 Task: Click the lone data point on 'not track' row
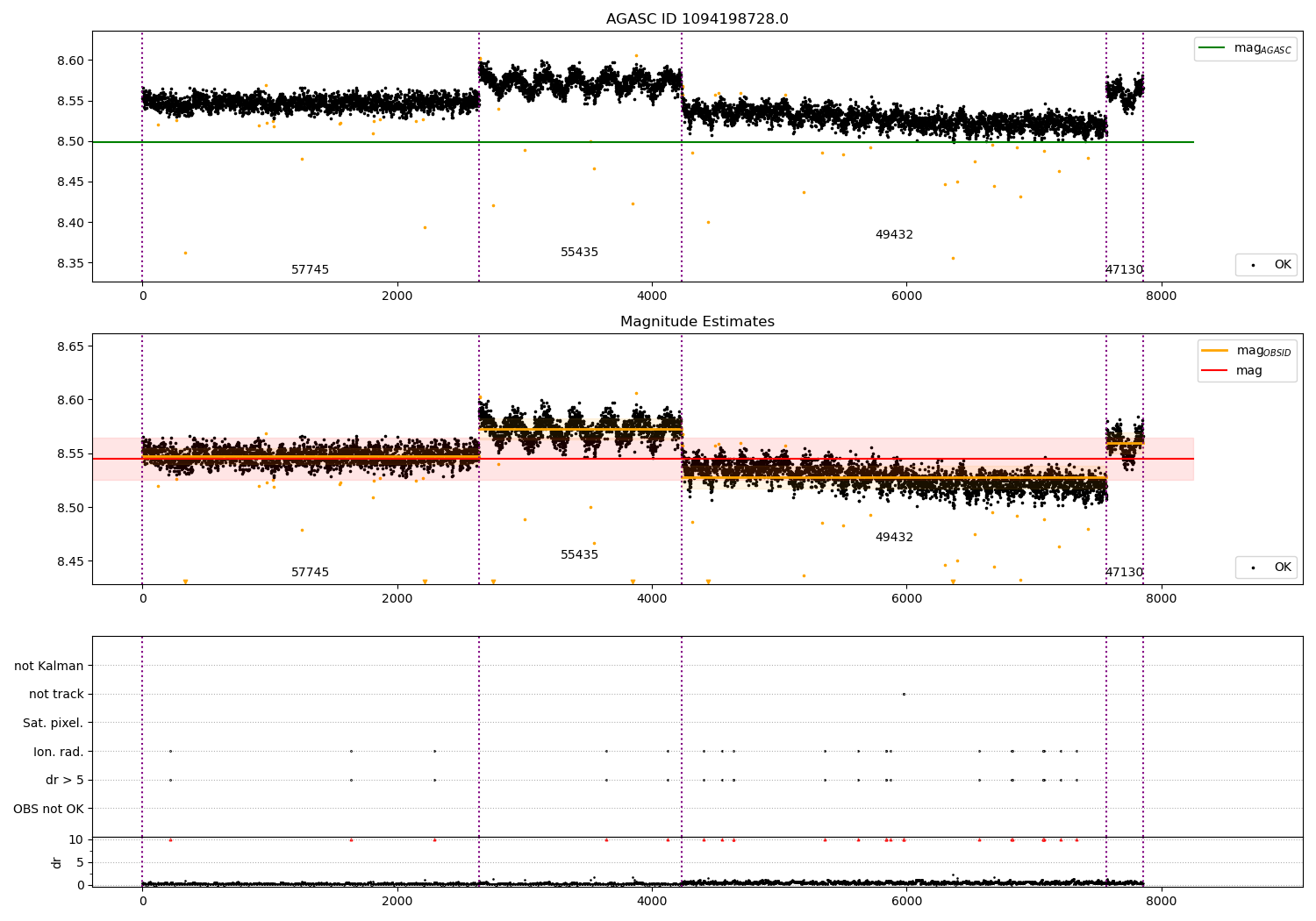904,694
